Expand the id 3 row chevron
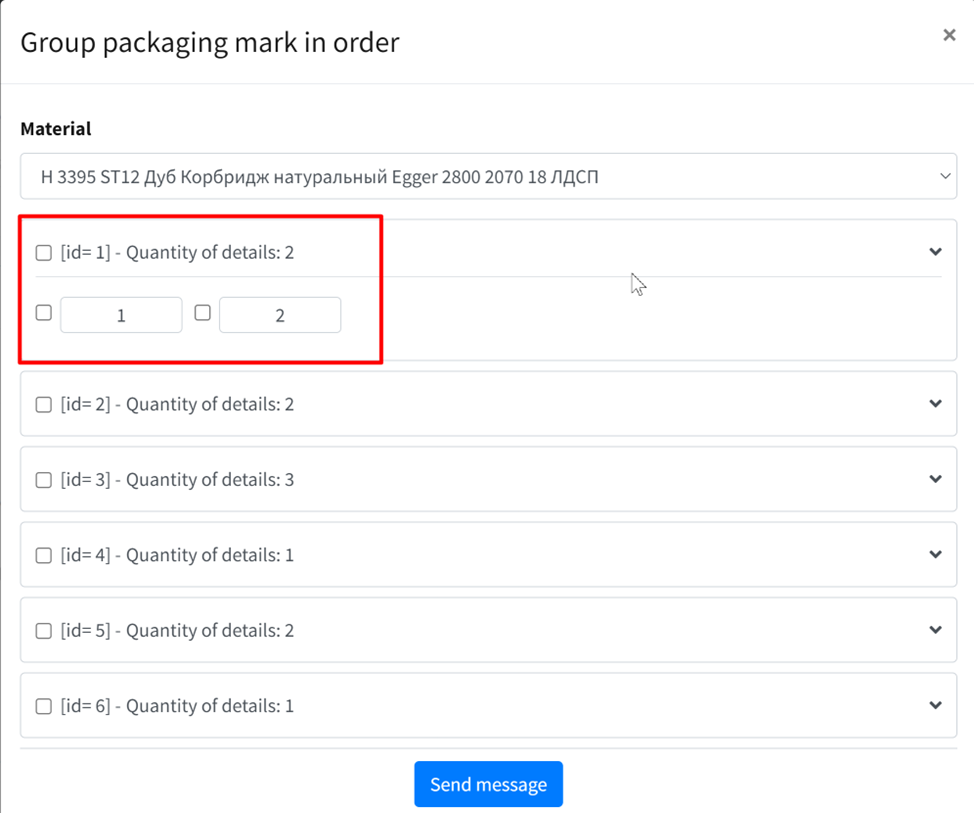974x813 pixels. (935, 479)
